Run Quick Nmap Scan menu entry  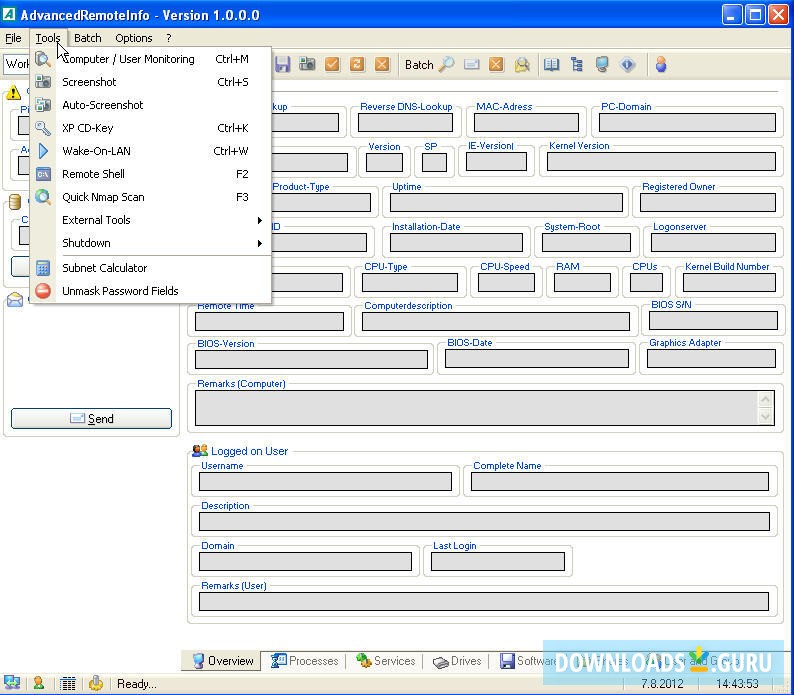point(150,197)
